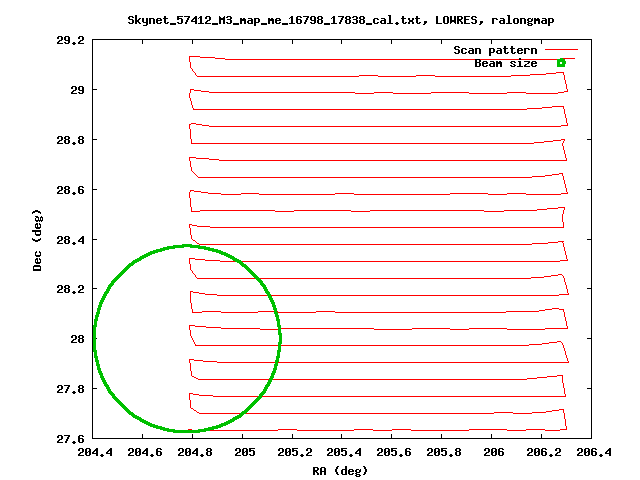Click the 29.2 Dec axis tick label
This screenshot has width=640, height=480.
coord(71,40)
